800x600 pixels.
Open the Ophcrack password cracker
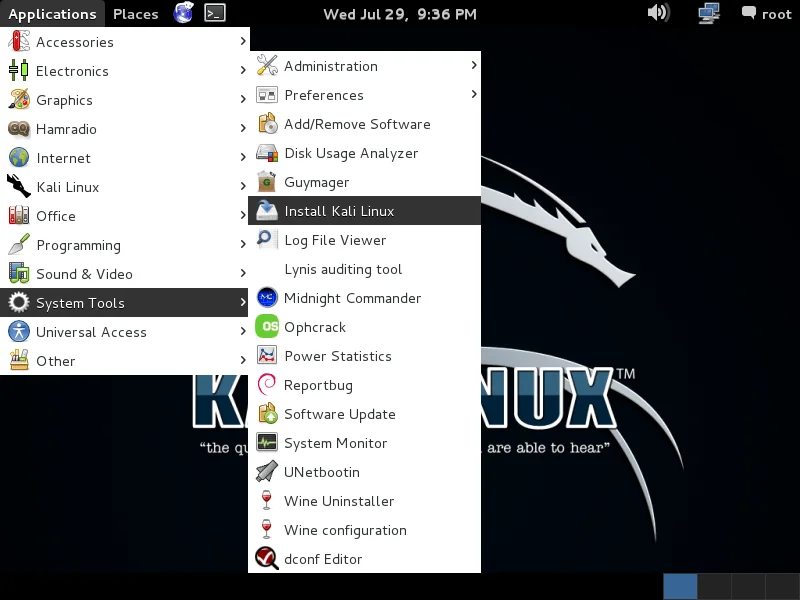click(315, 327)
